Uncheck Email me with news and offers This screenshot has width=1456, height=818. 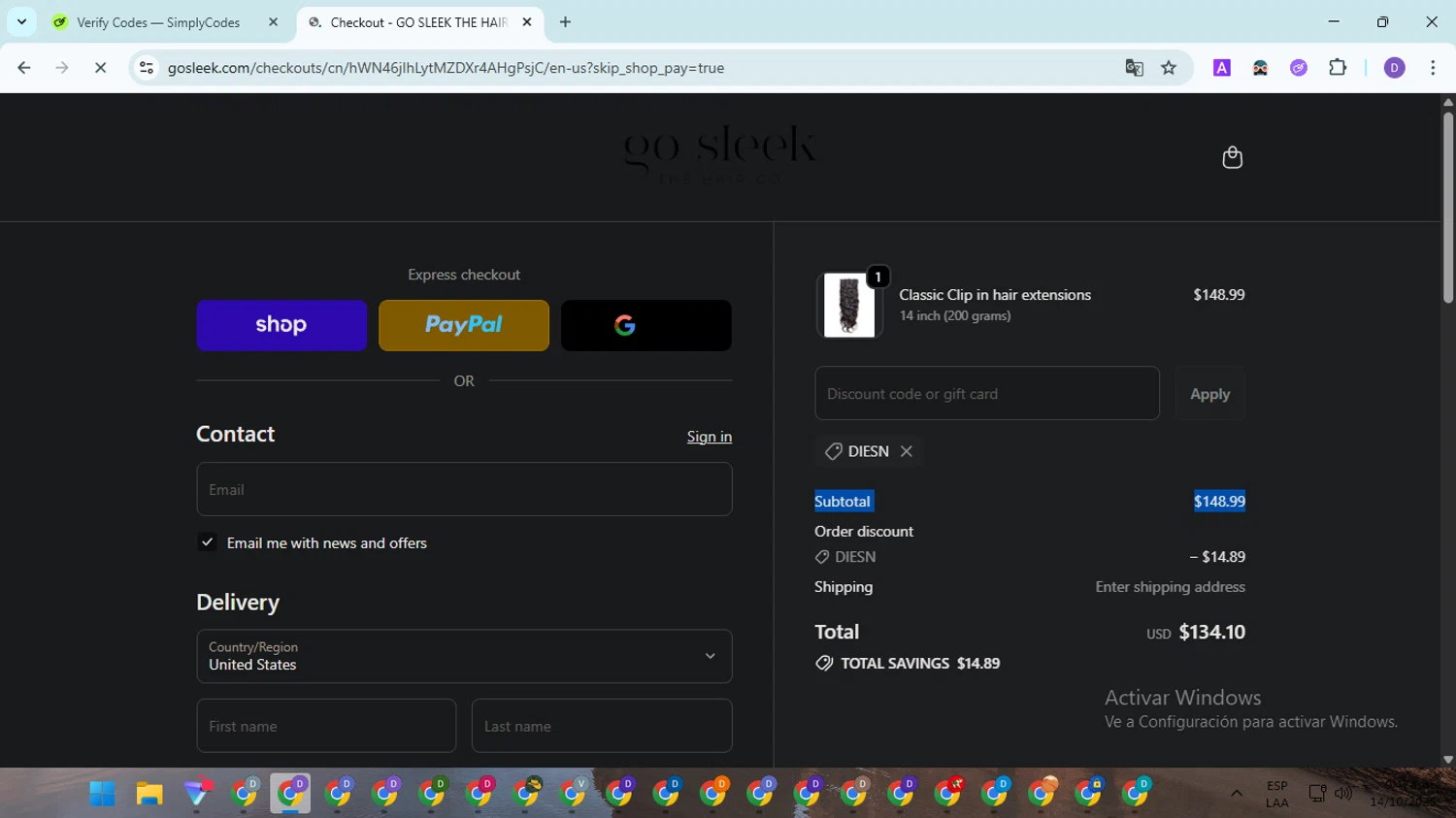pyautogui.click(x=207, y=542)
